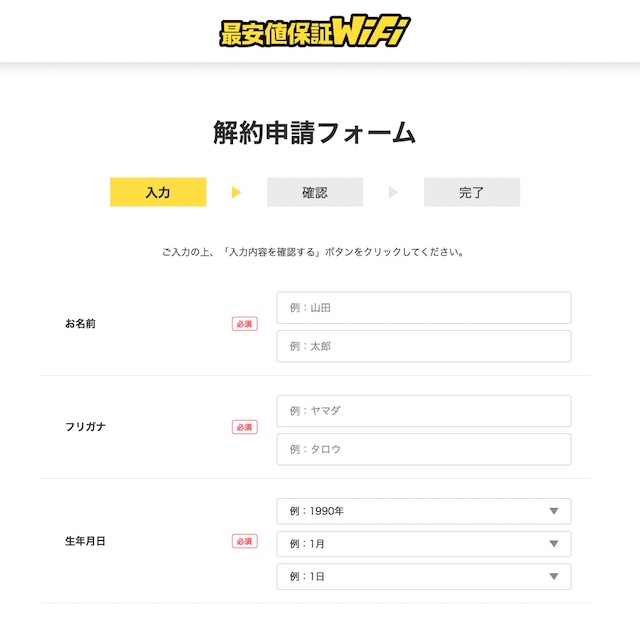Open the birth day dropdown 例：1日
Viewport: 640px width, 627px height.
(x=424, y=576)
